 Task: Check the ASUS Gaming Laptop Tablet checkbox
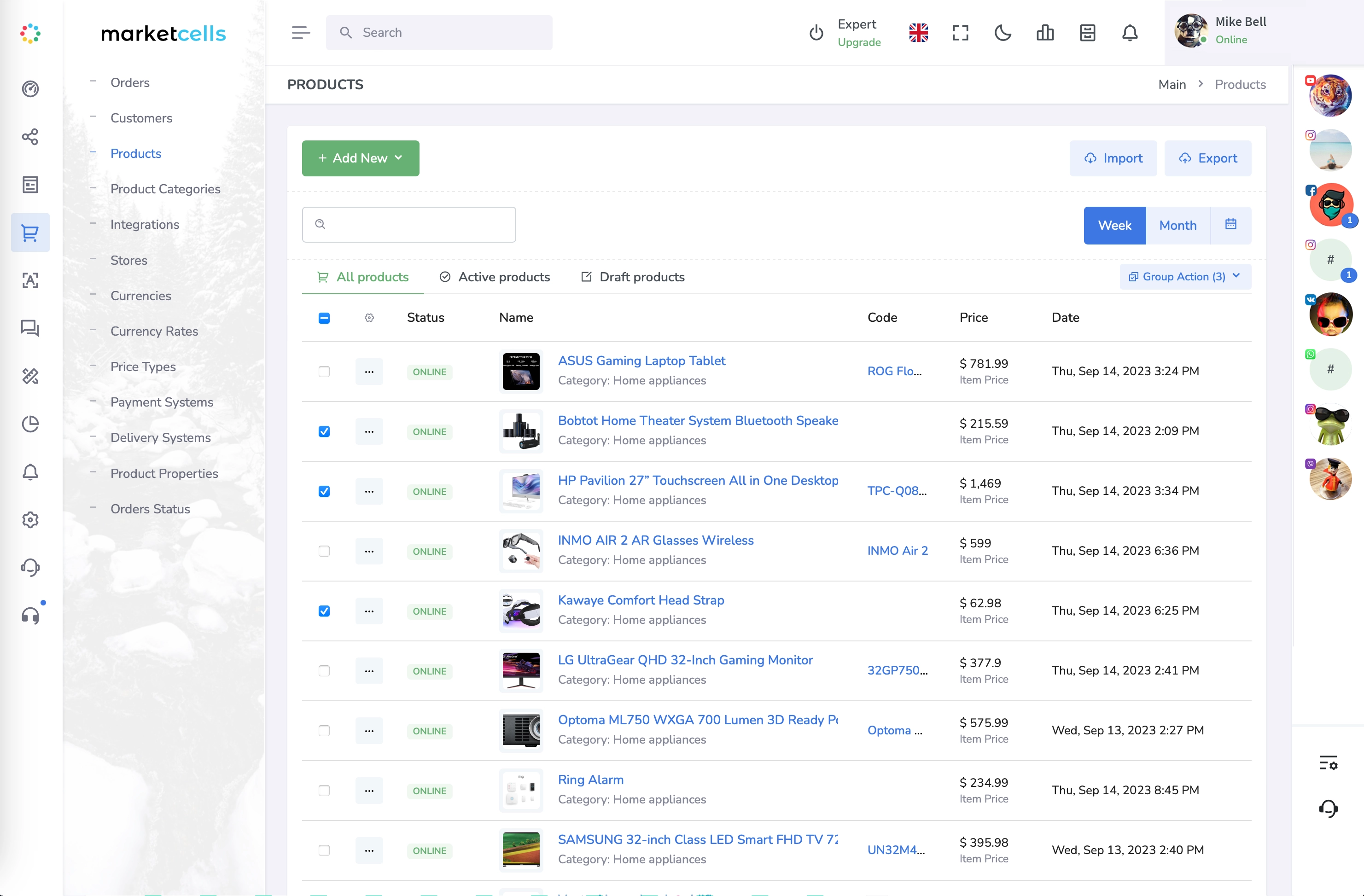[324, 372]
